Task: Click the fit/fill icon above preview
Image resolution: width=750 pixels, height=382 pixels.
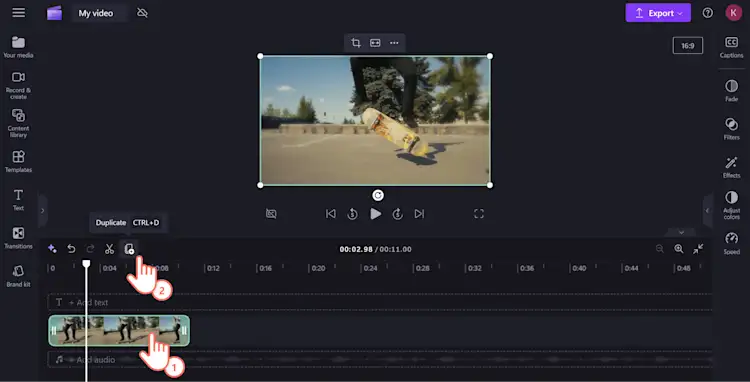Action: [x=375, y=43]
